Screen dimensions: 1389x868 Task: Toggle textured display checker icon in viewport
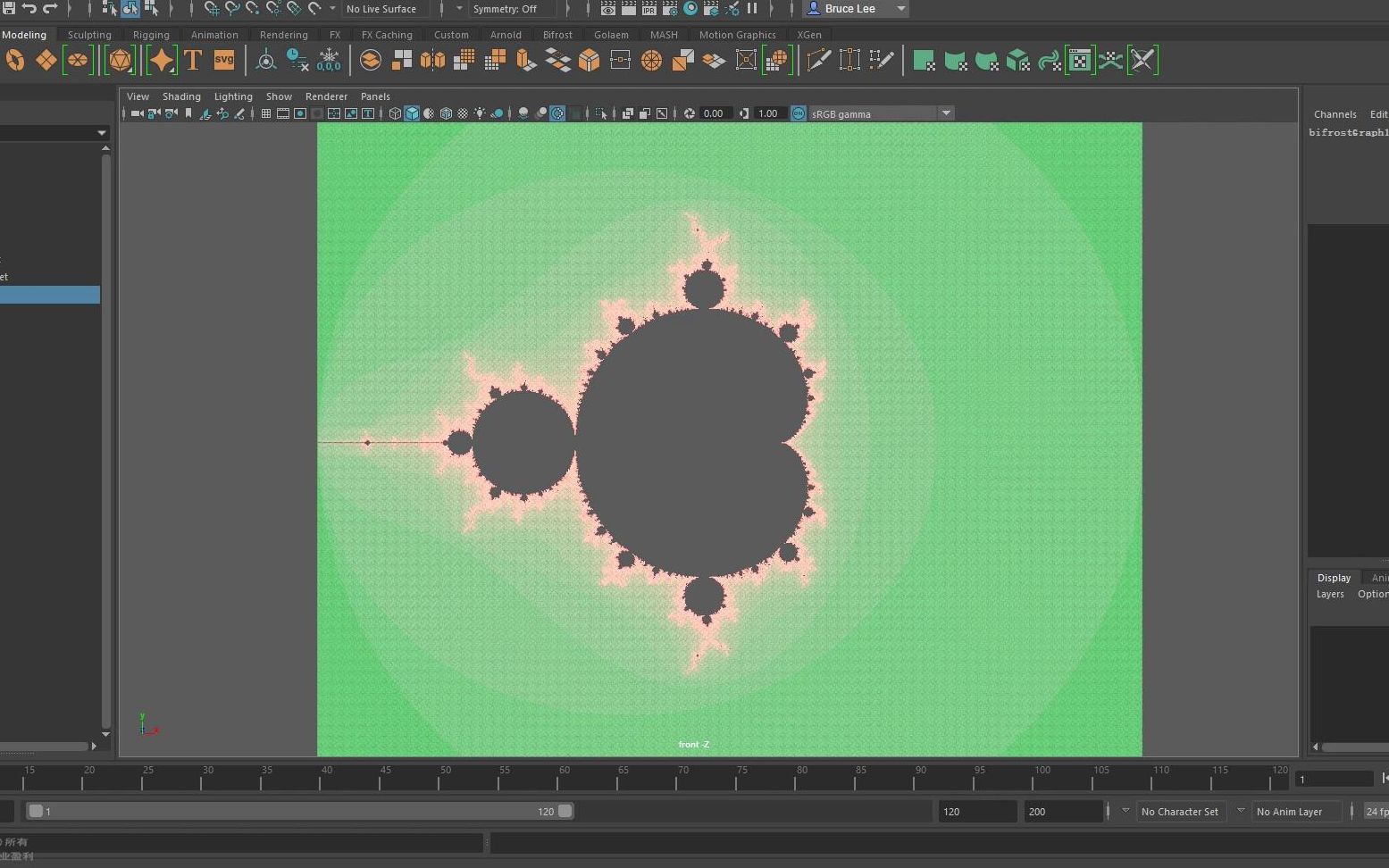click(463, 113)
